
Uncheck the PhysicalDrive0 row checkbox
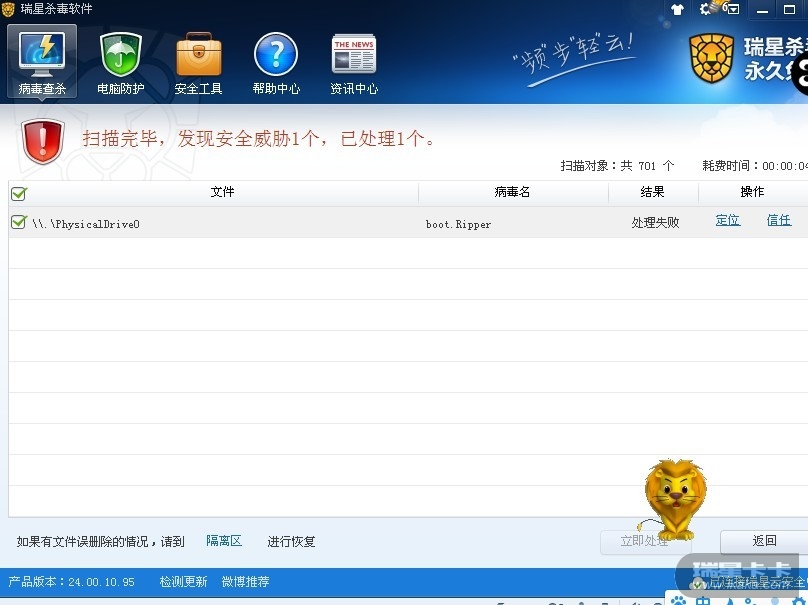coord(19,223)
